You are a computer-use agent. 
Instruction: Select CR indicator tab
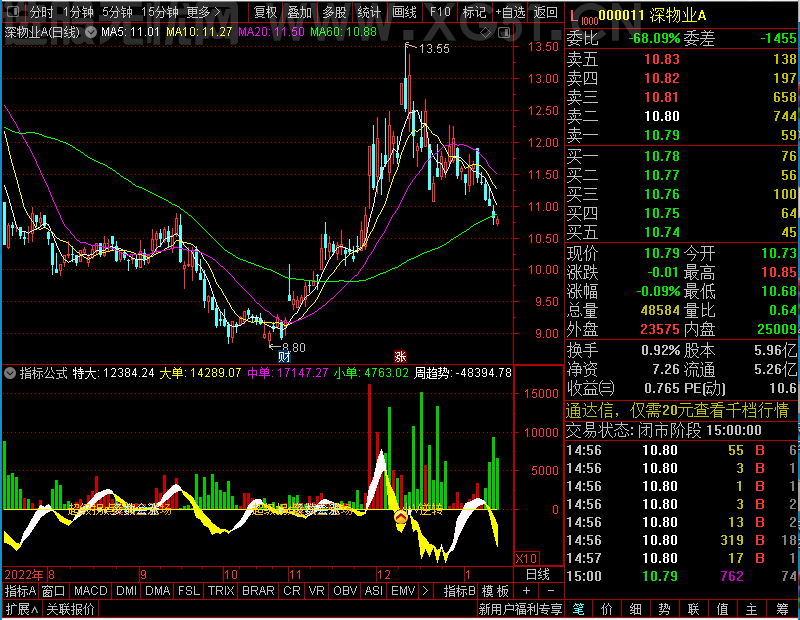click(292, 591)
